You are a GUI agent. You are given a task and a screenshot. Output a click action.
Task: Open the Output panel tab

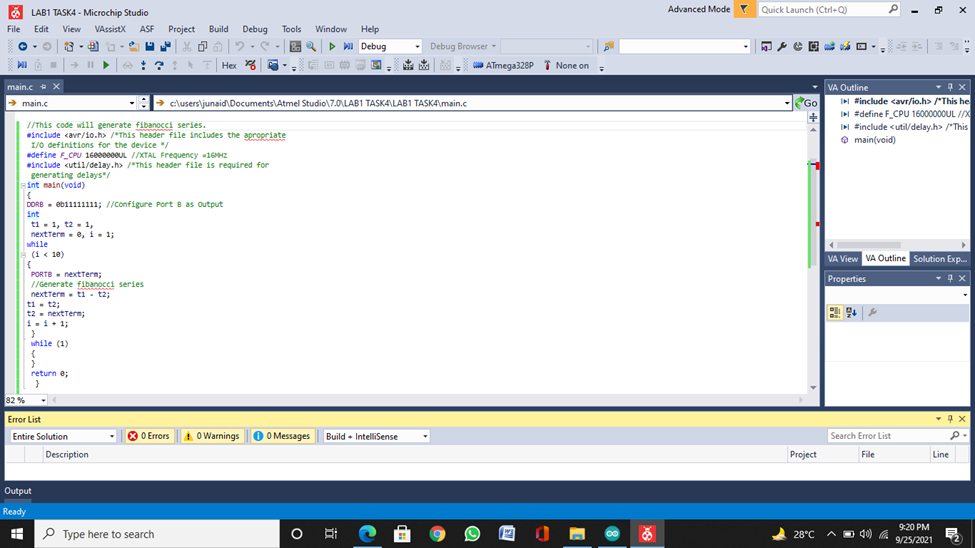(x=18, y=491)
